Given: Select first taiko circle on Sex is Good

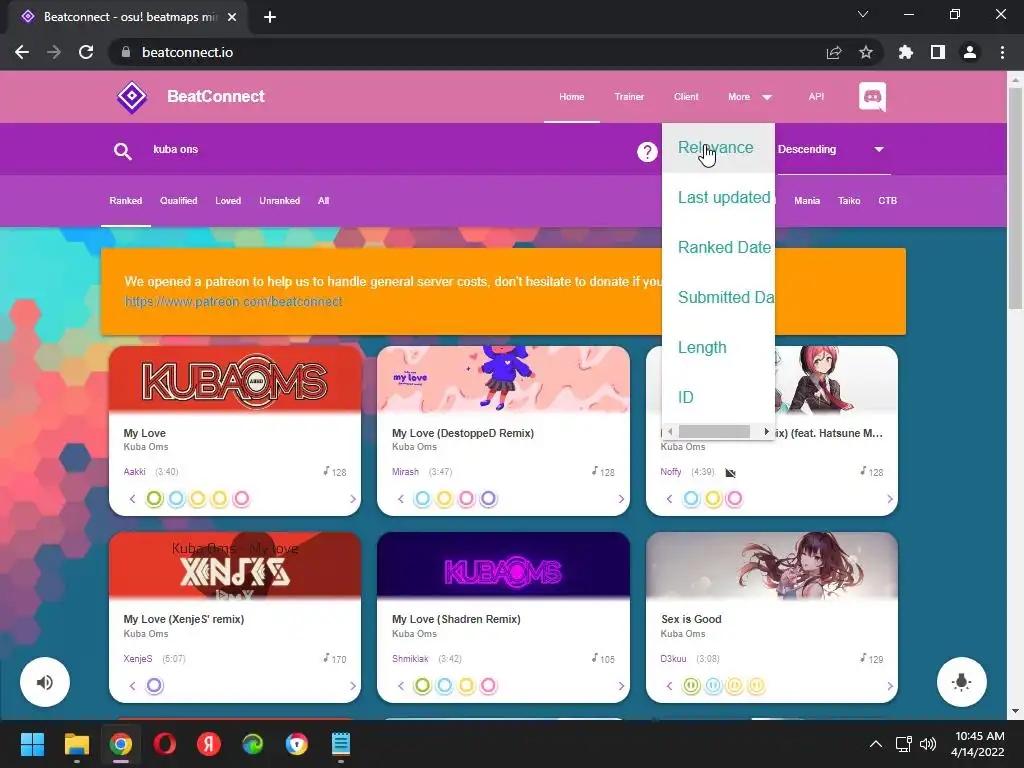Looking at the screenshot, I should pyautogui.click(x=692, y=686).
